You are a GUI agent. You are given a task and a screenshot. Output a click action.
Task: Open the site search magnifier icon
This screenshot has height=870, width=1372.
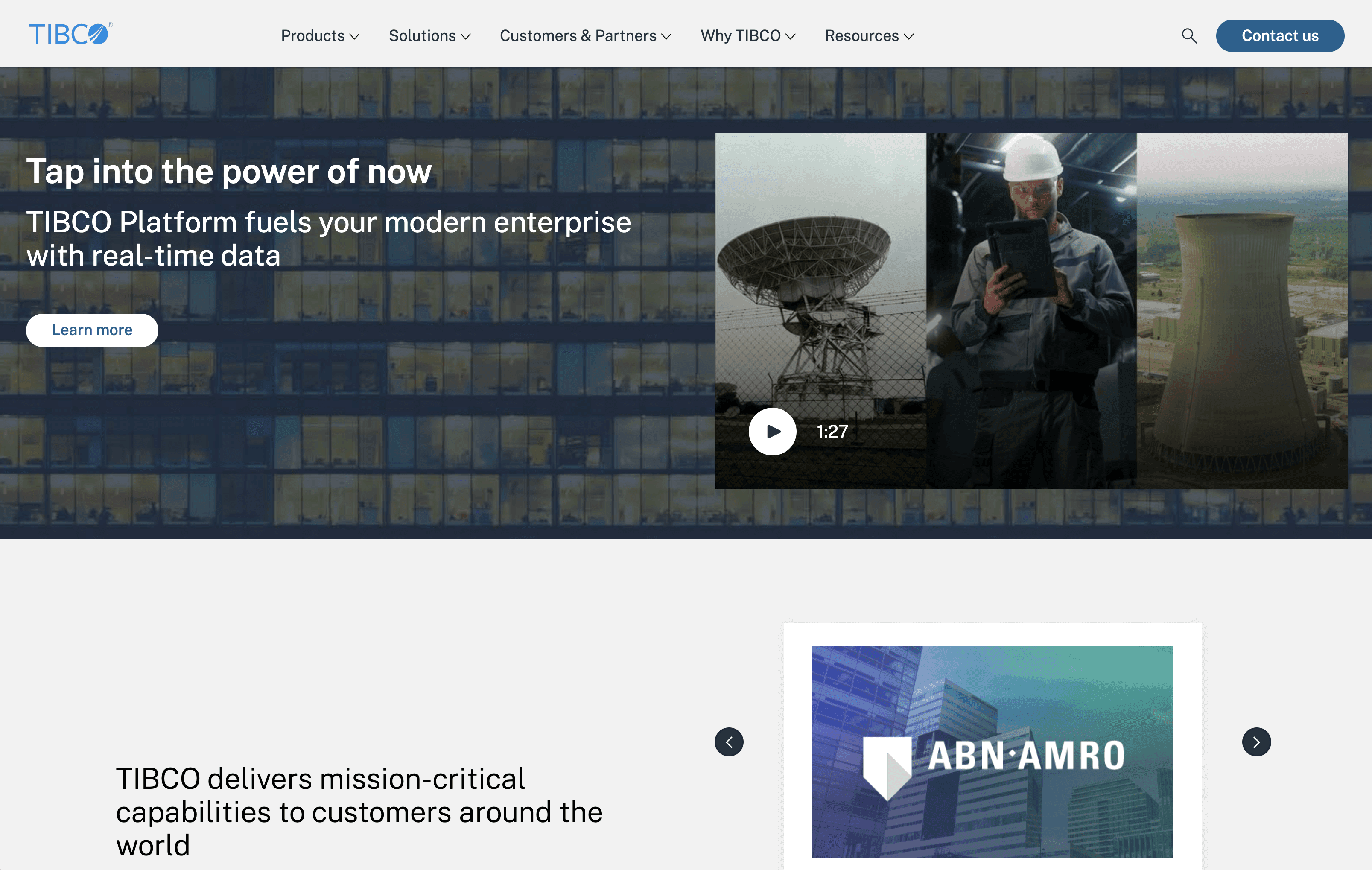pos(1189,36)
